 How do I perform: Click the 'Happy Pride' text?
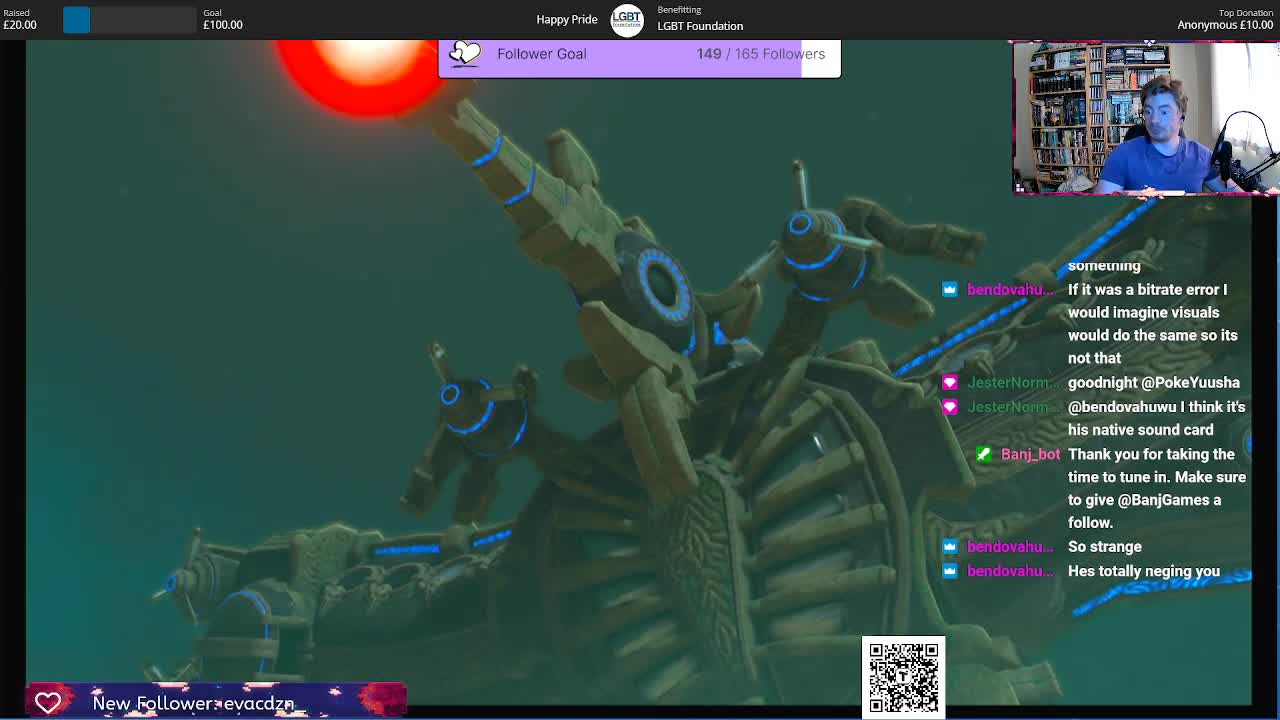pyautogui.click(x=566, y=19)
